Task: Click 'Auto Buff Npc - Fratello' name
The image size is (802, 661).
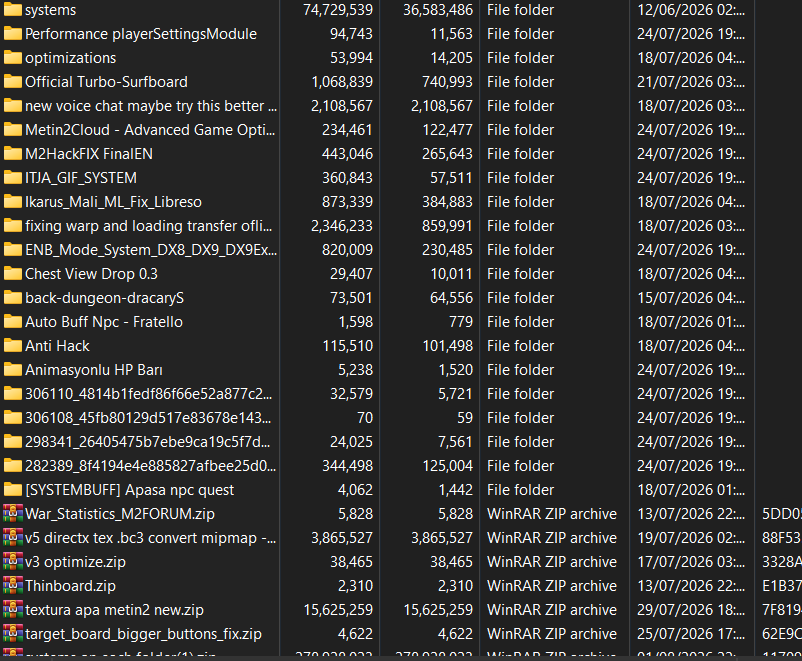Action: (x=104, y=322)
